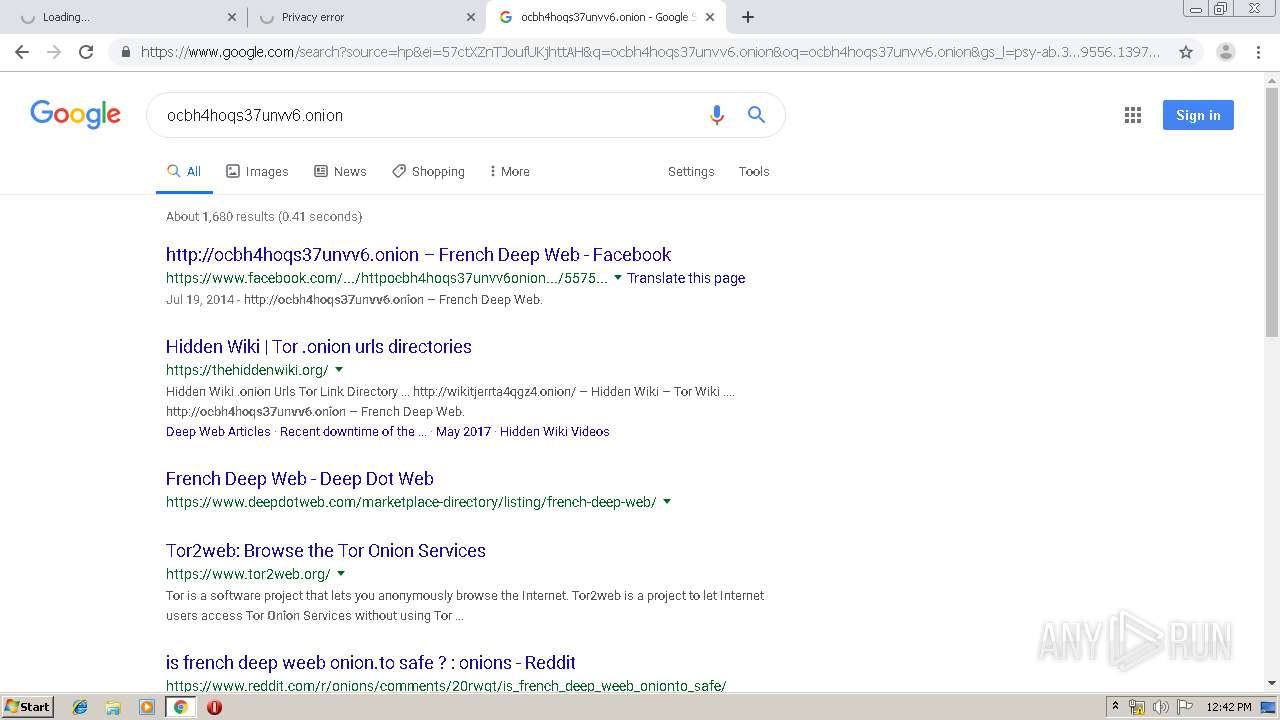Image resolution: width=1280 pixels, height=720 pixels.
Task: Click the address bar URL
Action: point(650,52)
